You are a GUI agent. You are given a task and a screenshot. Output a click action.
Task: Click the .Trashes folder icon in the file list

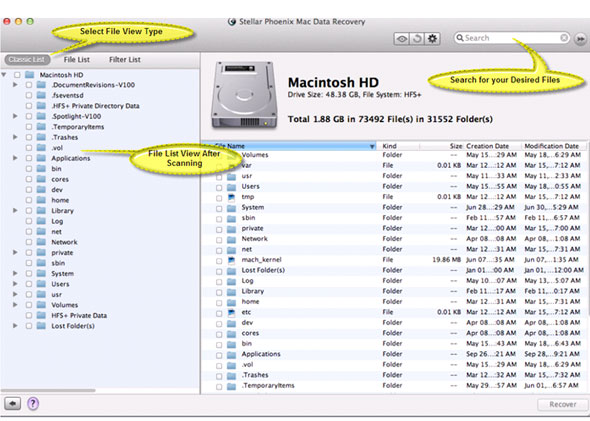pos(231,375)
